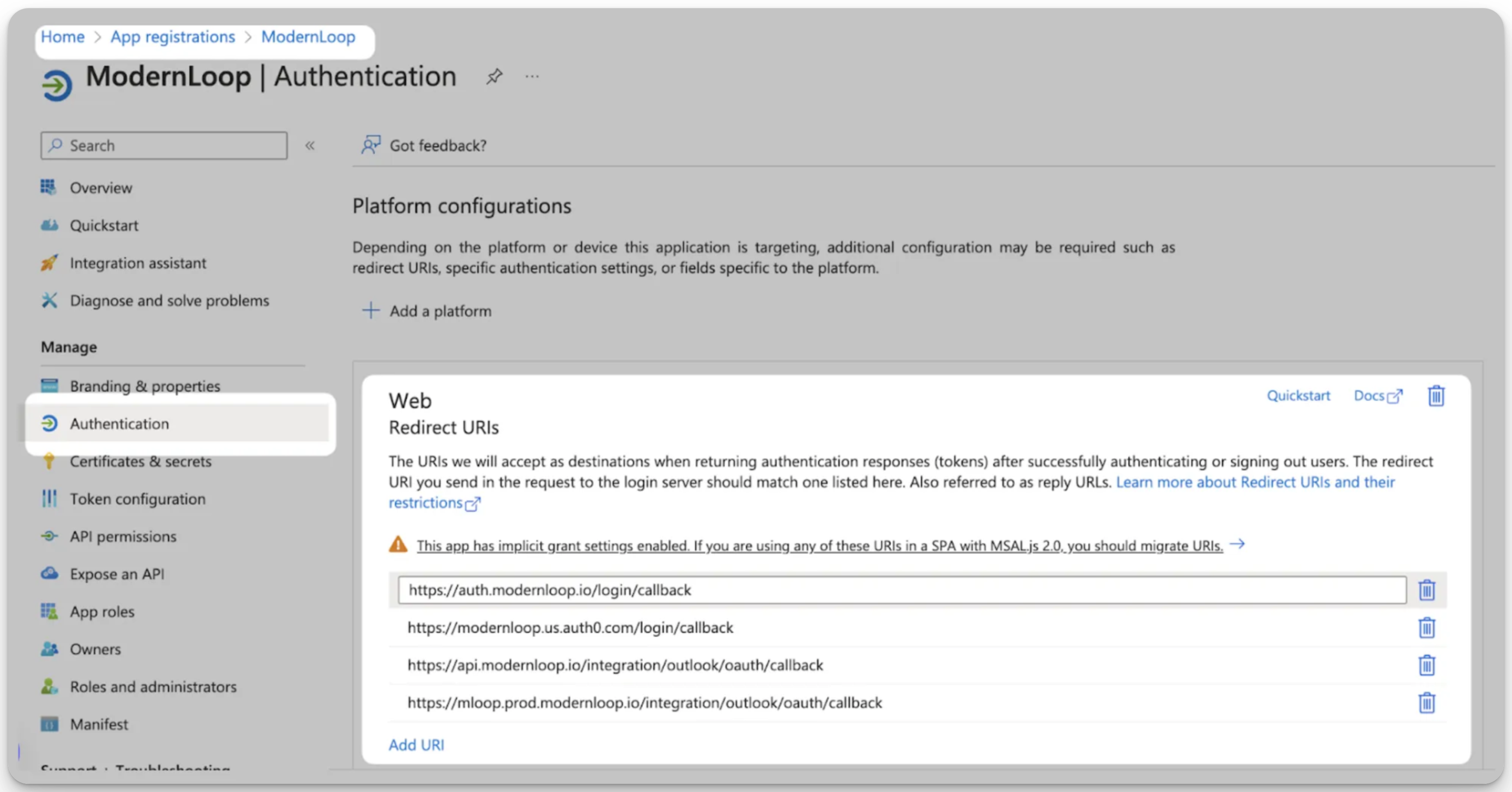Click the Owners people icon
Viewport: 1512px width, 792px height.
pos(49,649)
